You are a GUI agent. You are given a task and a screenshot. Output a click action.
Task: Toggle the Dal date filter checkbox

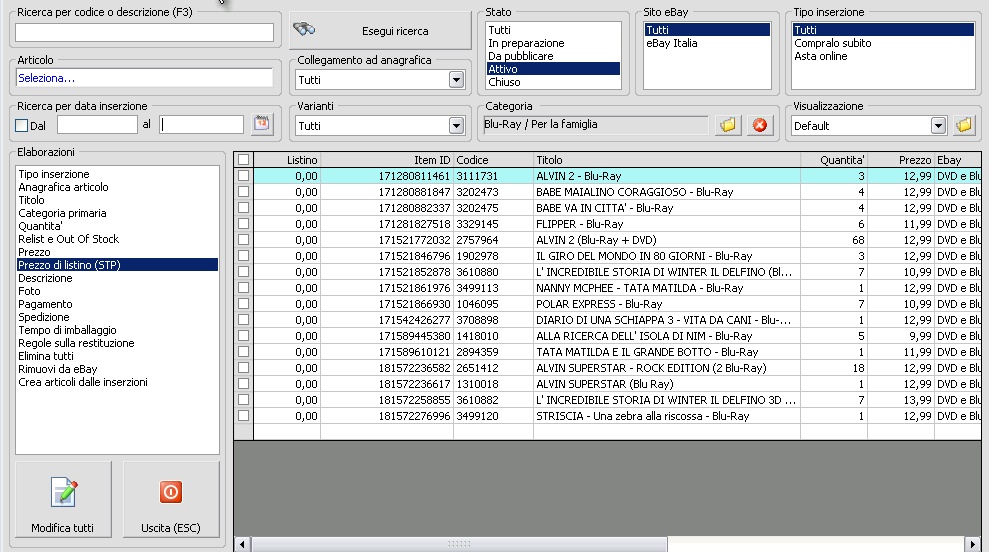[22, 125]
